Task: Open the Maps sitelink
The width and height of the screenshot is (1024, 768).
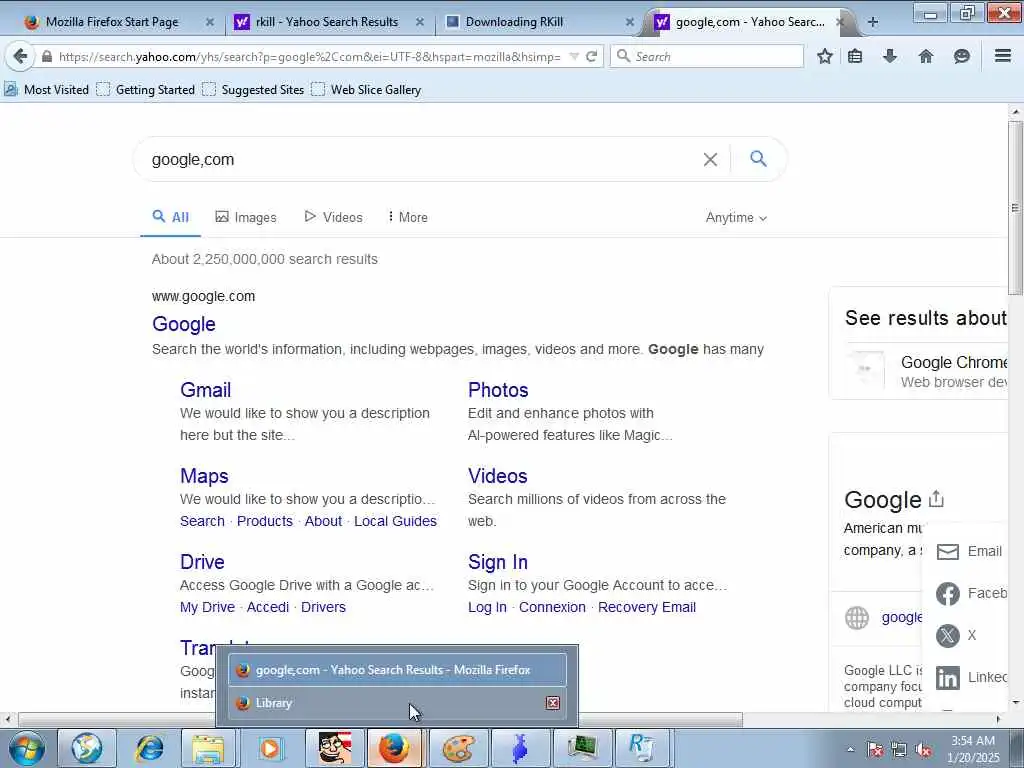Action: click(x=204, y=476)
